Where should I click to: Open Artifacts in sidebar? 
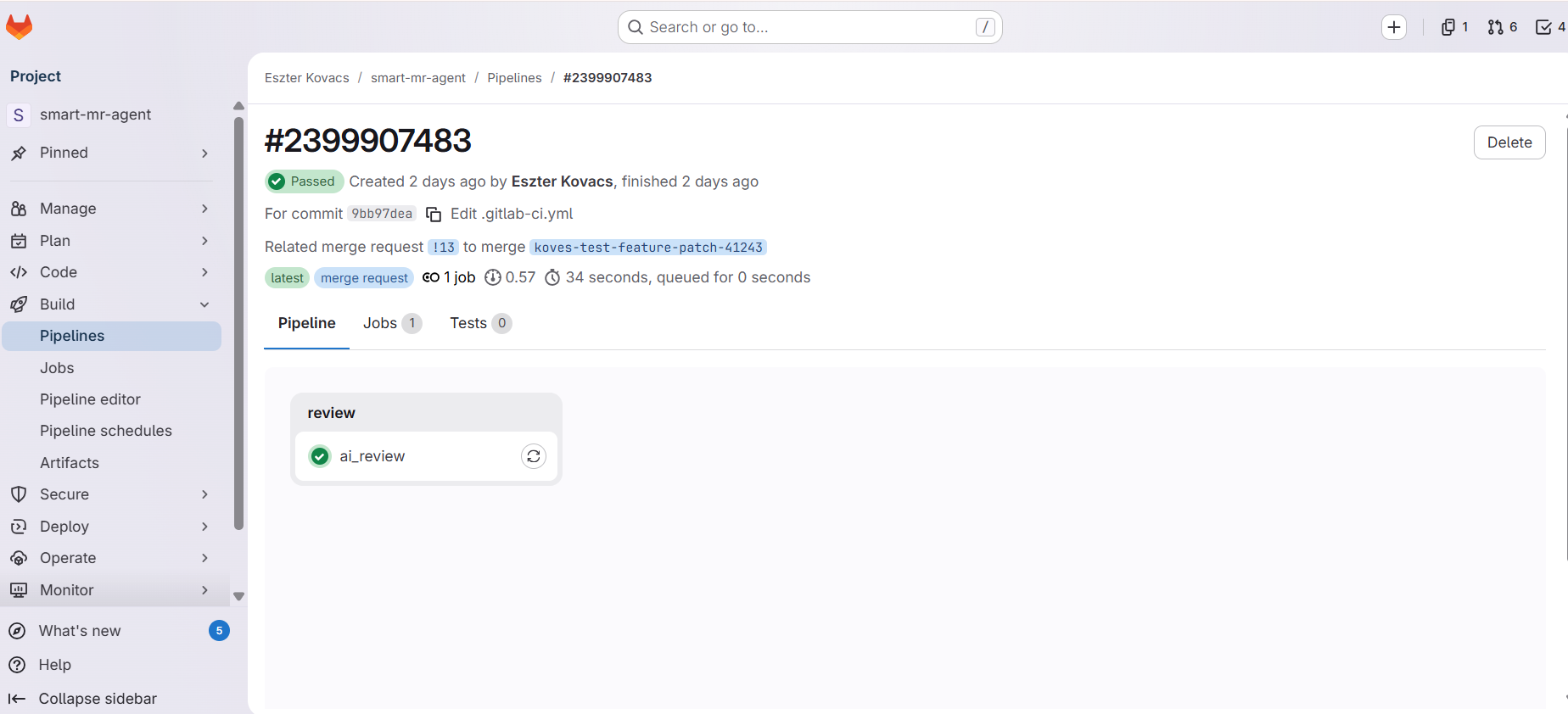click(112, 463)
